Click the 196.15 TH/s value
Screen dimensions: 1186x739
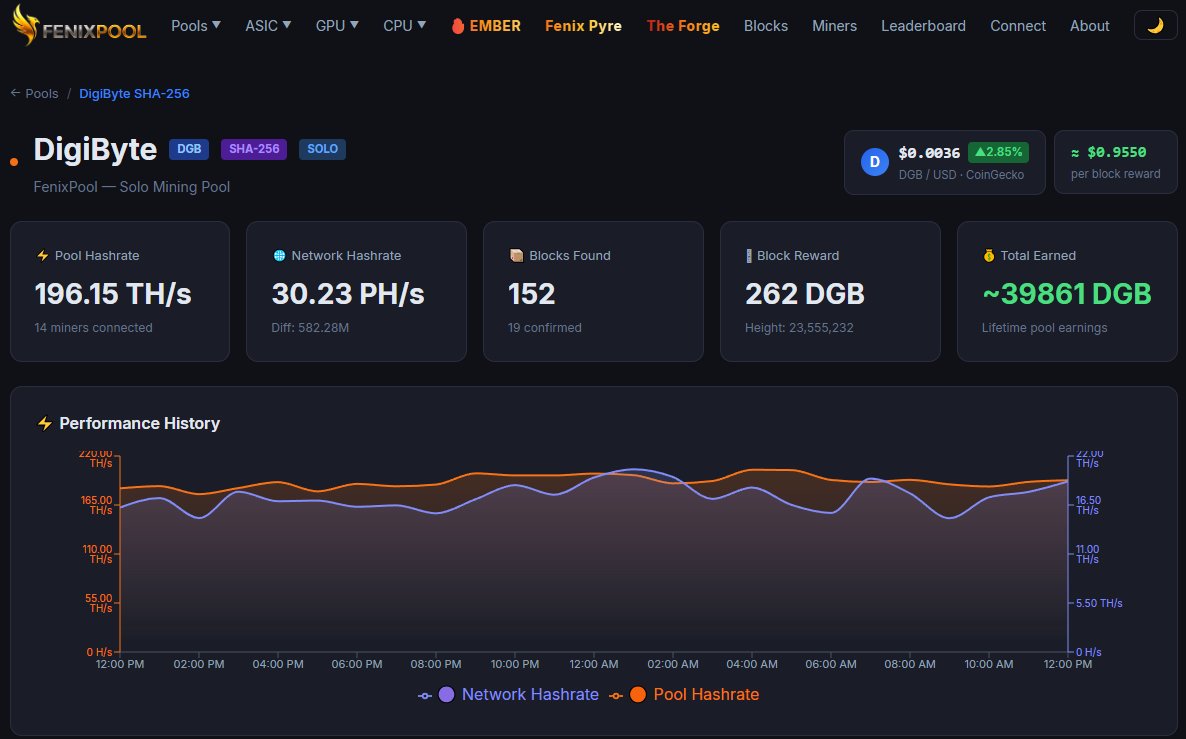pos(113,293)
